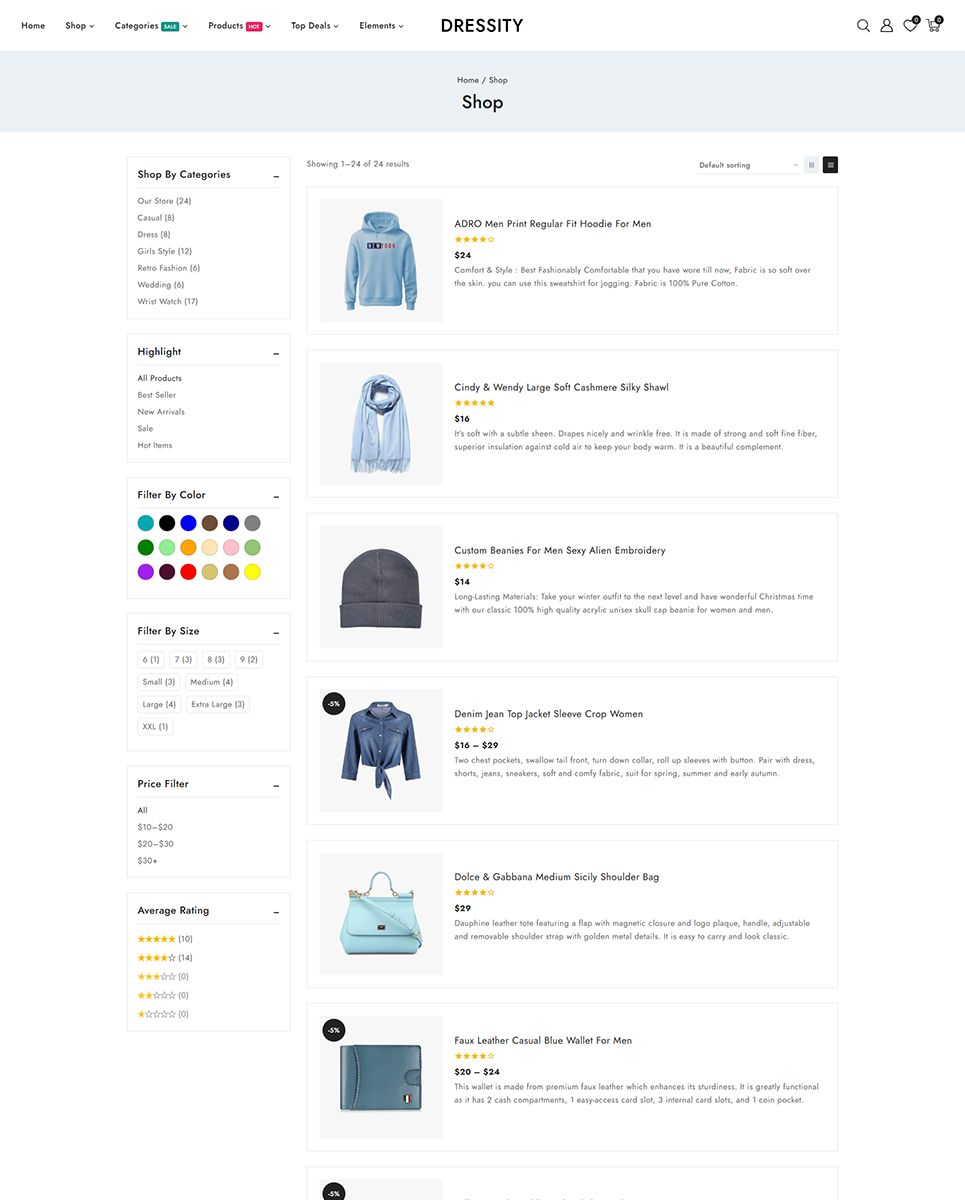The image size is (965, 1200).
Task: Click the DRESSITY logo
Action: point(481,26)
